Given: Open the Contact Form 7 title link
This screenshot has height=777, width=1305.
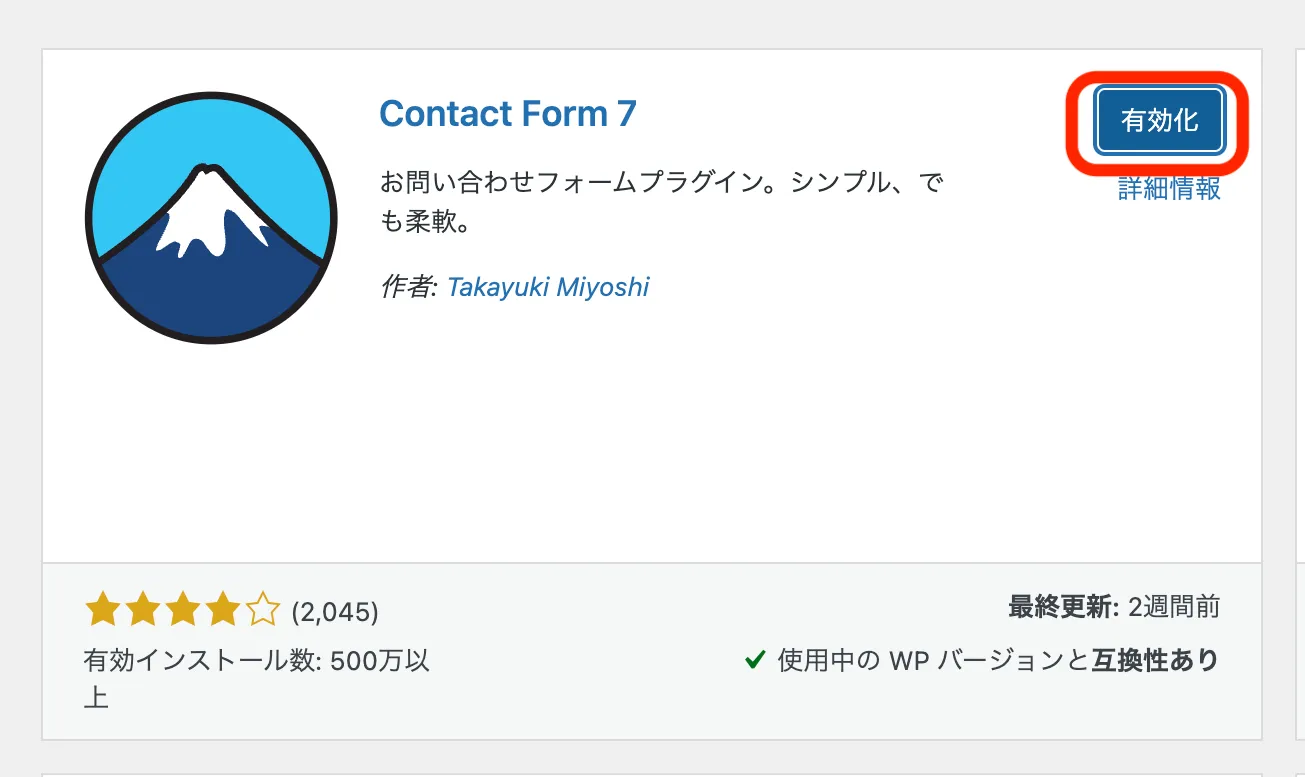Looking at the screenshot, I should click(x=508, y=114).
